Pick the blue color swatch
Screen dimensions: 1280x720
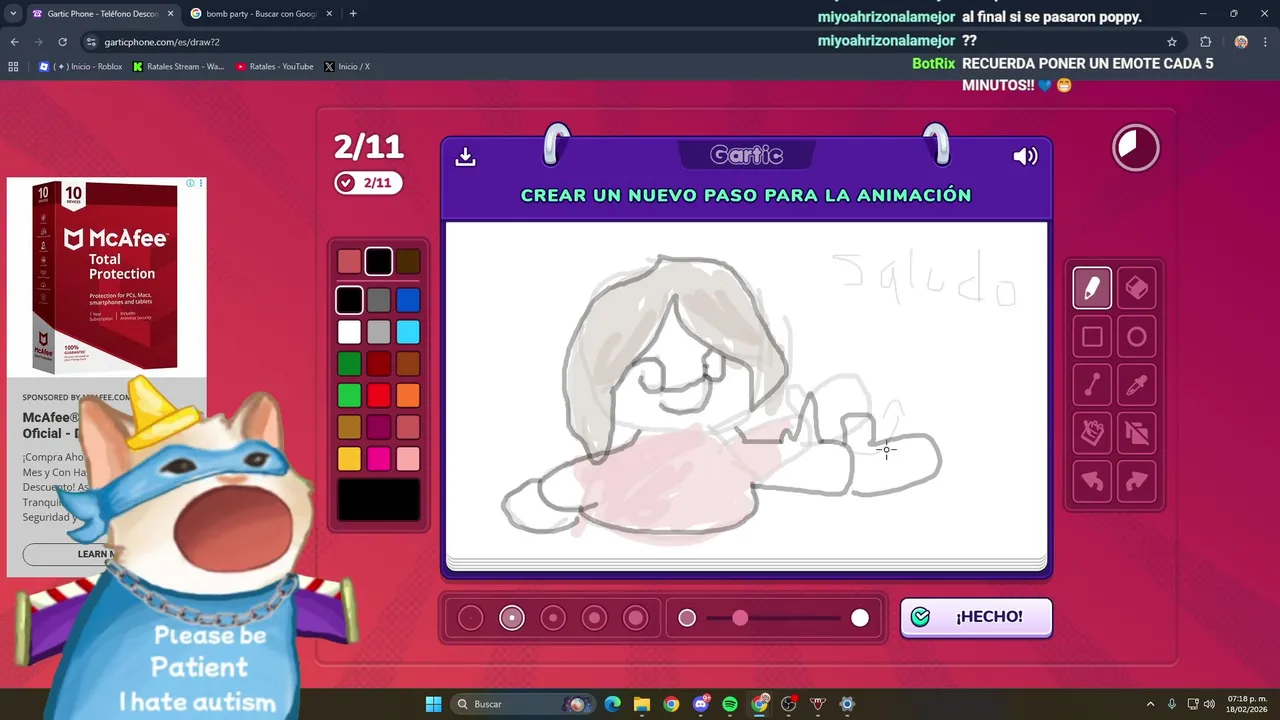tap(408, 300)
